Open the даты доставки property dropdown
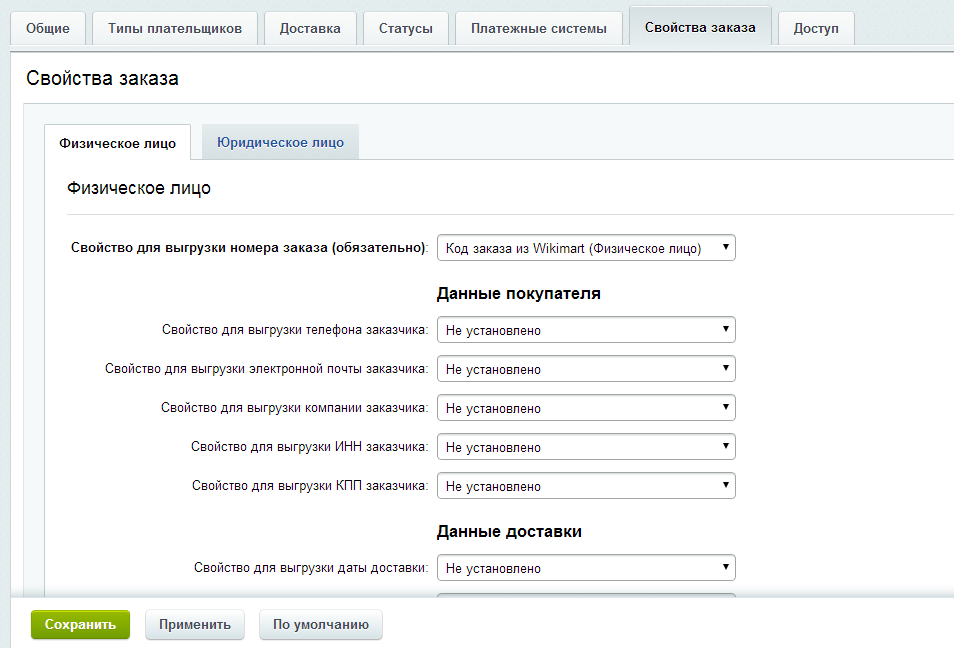Image resolution: width=954 pixels, height=648 pixels. (586, 568)
